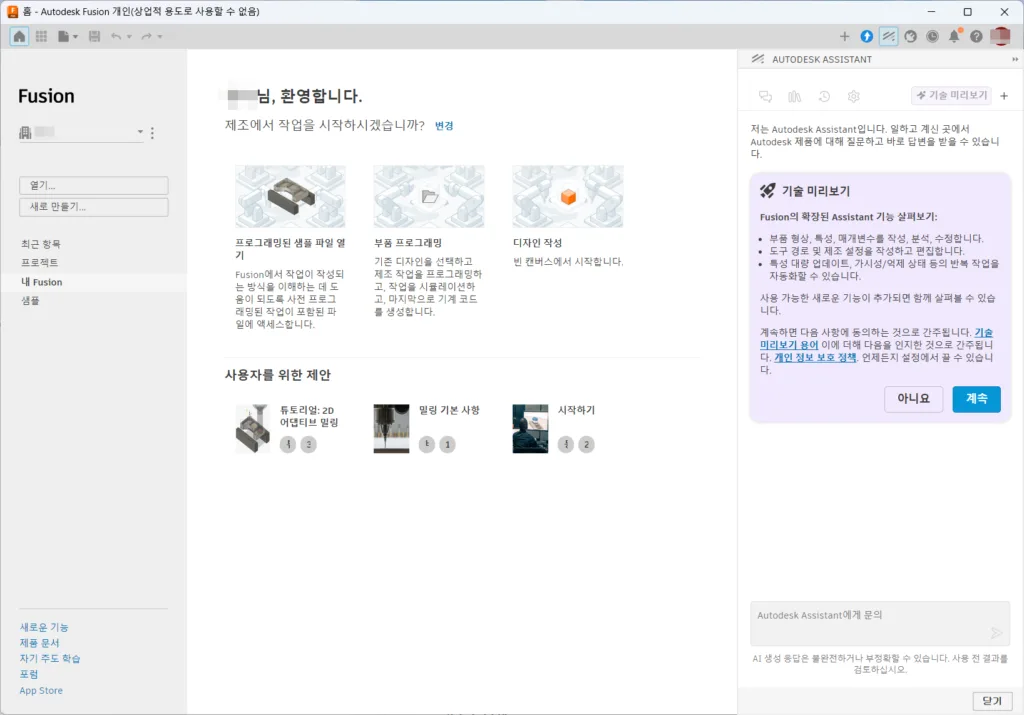Select 샘플 in the sidebar
The height and width of the screenshot is (715, 1024).
point(30,300)
